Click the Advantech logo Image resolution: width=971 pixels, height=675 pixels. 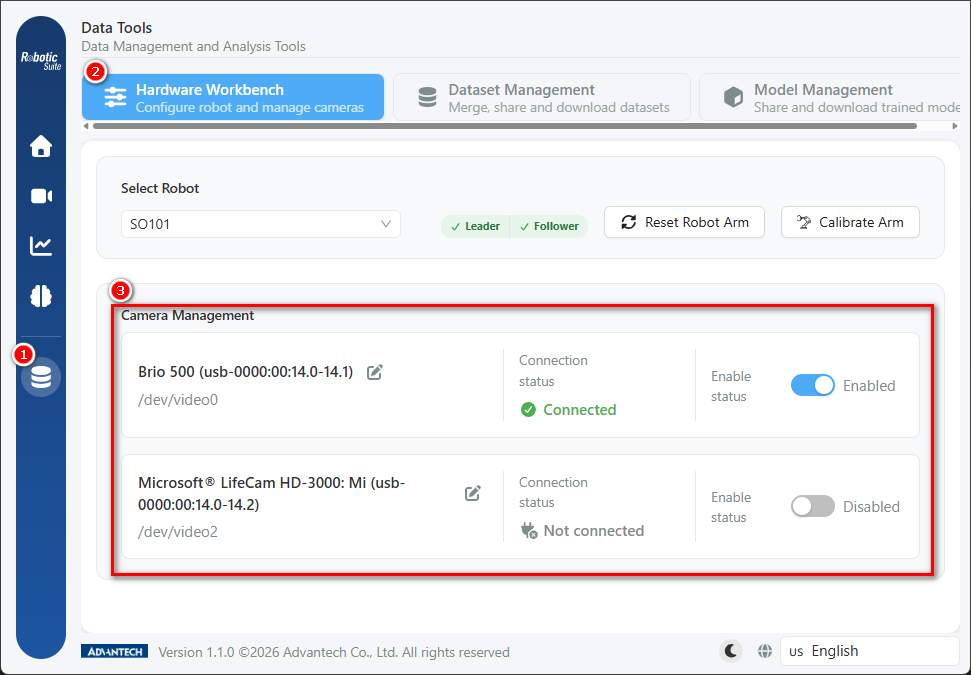tap(115, 651)
